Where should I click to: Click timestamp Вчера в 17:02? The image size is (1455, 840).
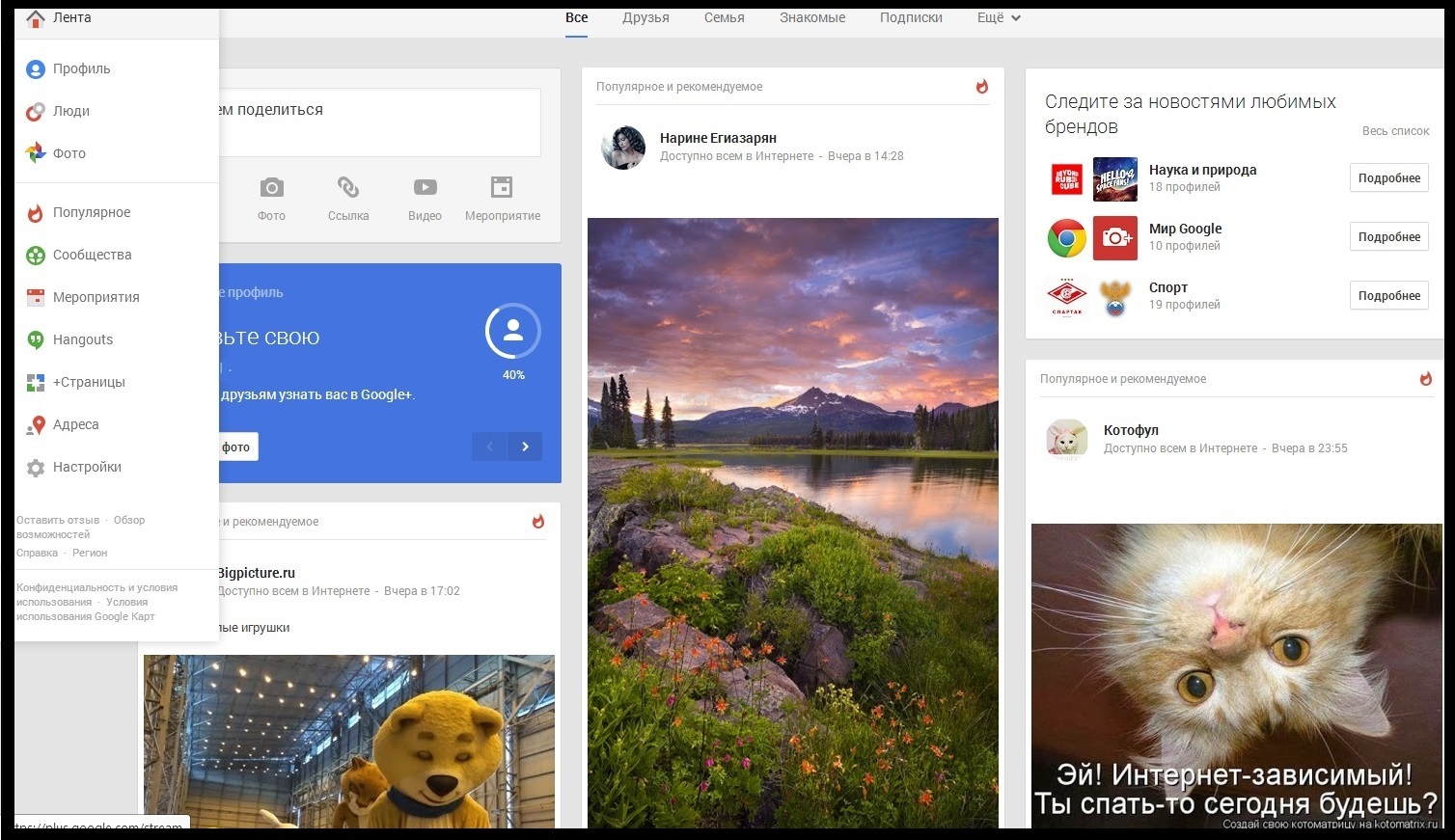422,591
